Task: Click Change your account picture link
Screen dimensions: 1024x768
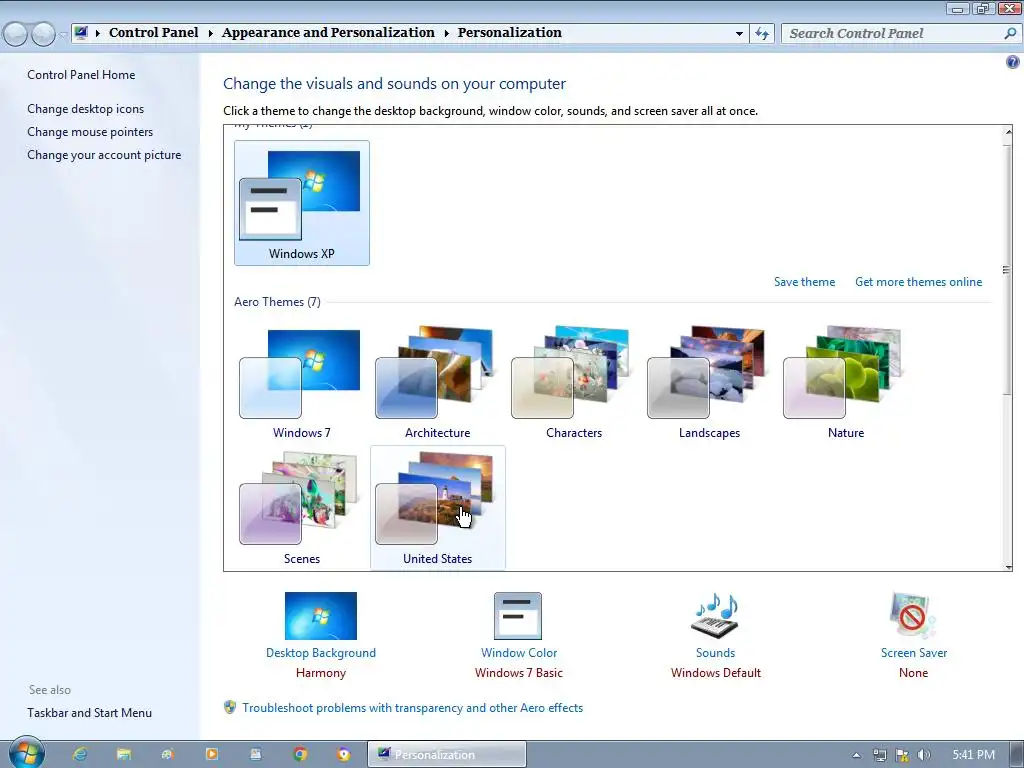Action: tap(104, 155)
